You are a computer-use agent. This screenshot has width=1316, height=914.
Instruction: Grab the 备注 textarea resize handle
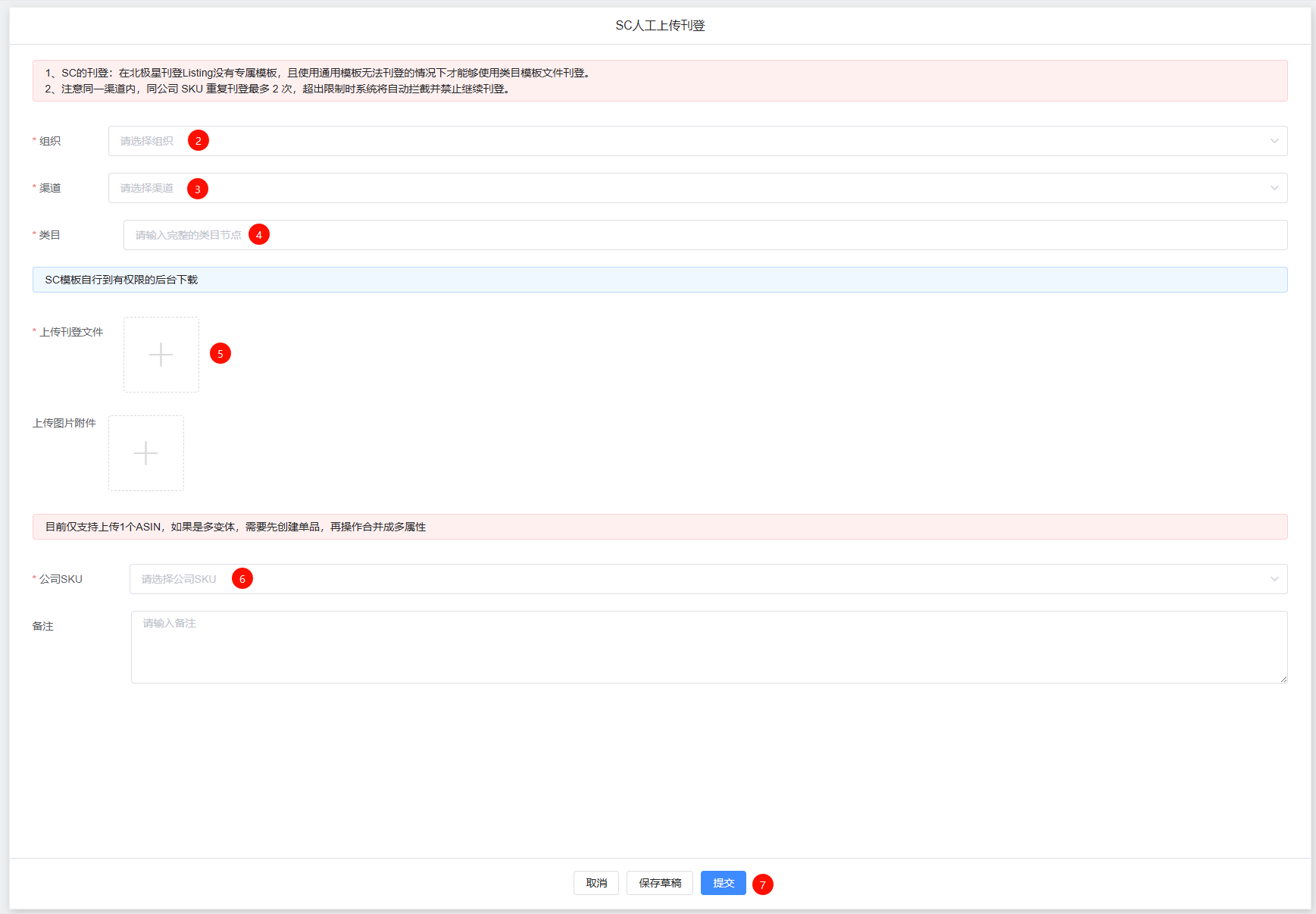point(1283,679)
